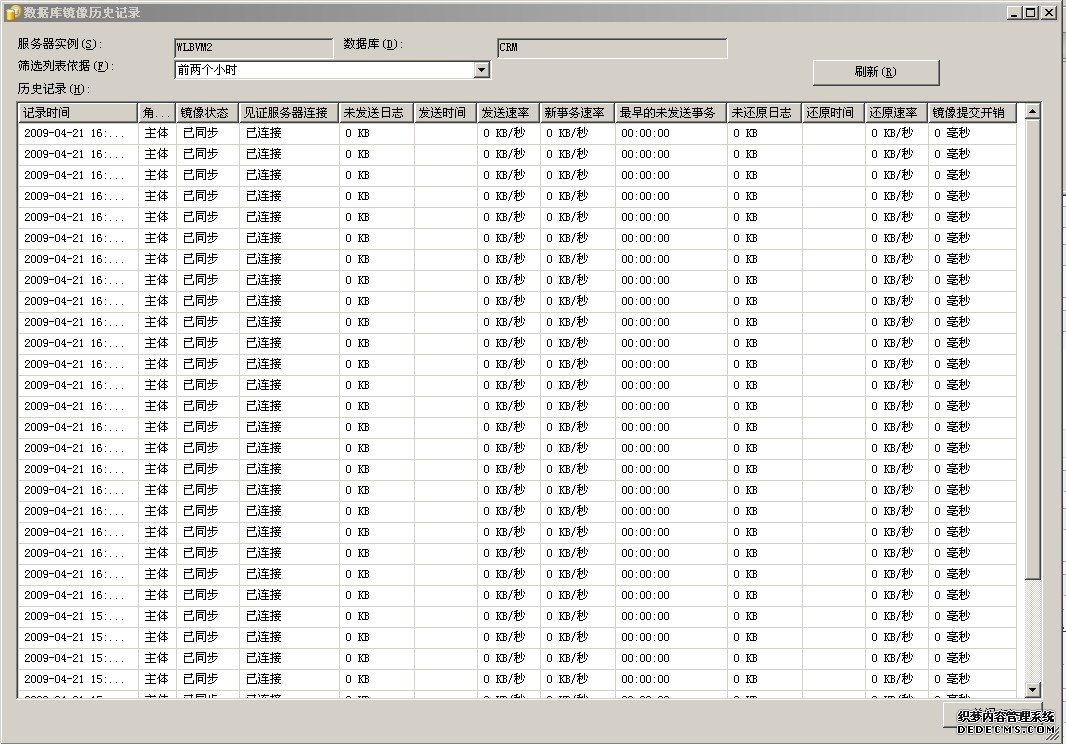Maximize the mirroring history window
The width and height of the screenshot is (1066, 744).
point(1031,13)
